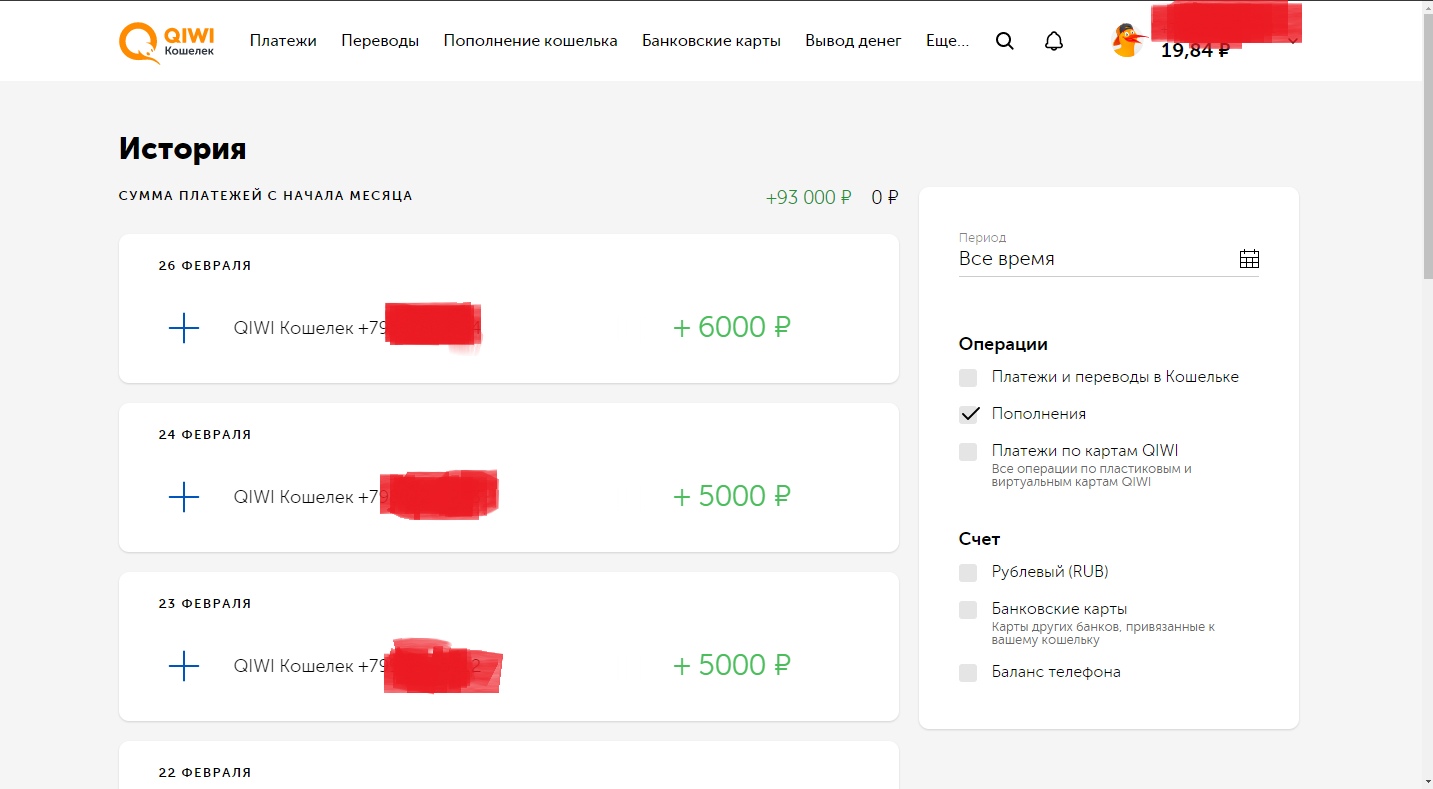Uncheck the Пополнения checkbox
The width and height of the screenshot is (1433, 789).
tap(968, 414)
